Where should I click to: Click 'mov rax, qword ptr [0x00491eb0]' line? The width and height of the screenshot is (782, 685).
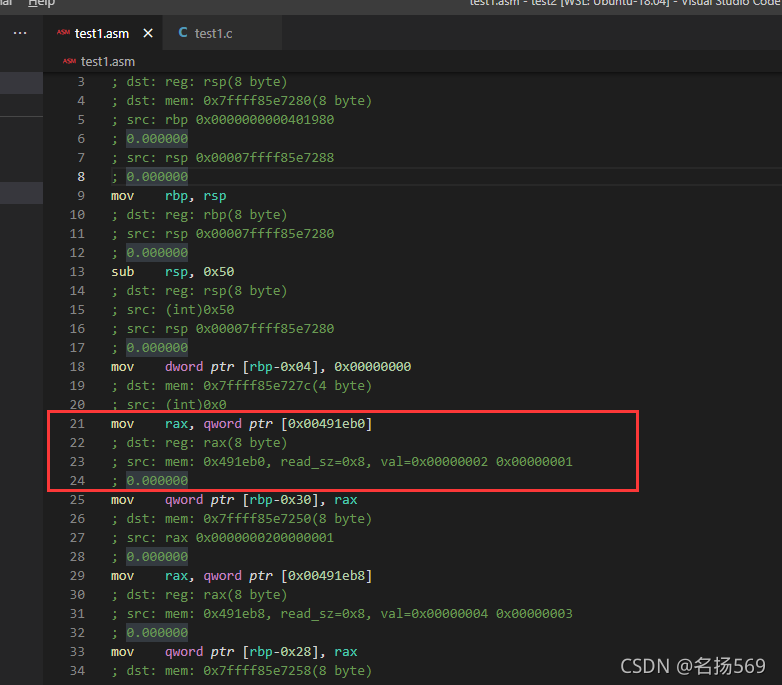[241, 424]
